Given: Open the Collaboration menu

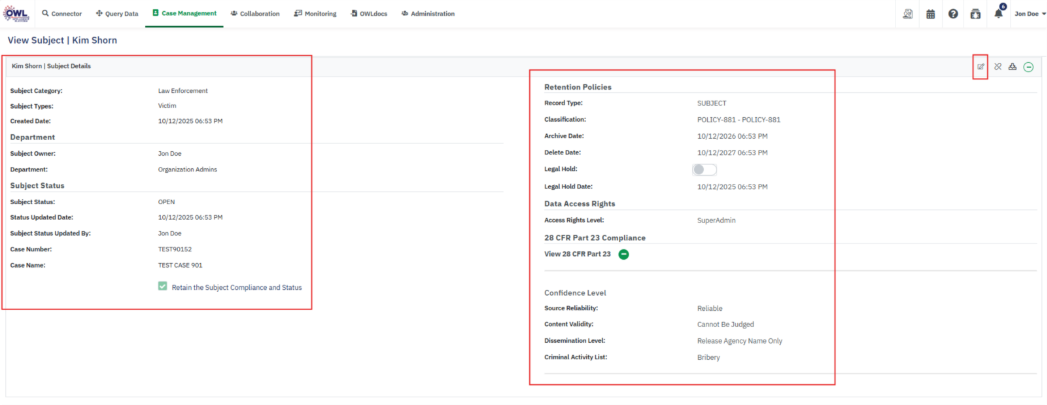Looking at the screenshot, I should 255,14.
